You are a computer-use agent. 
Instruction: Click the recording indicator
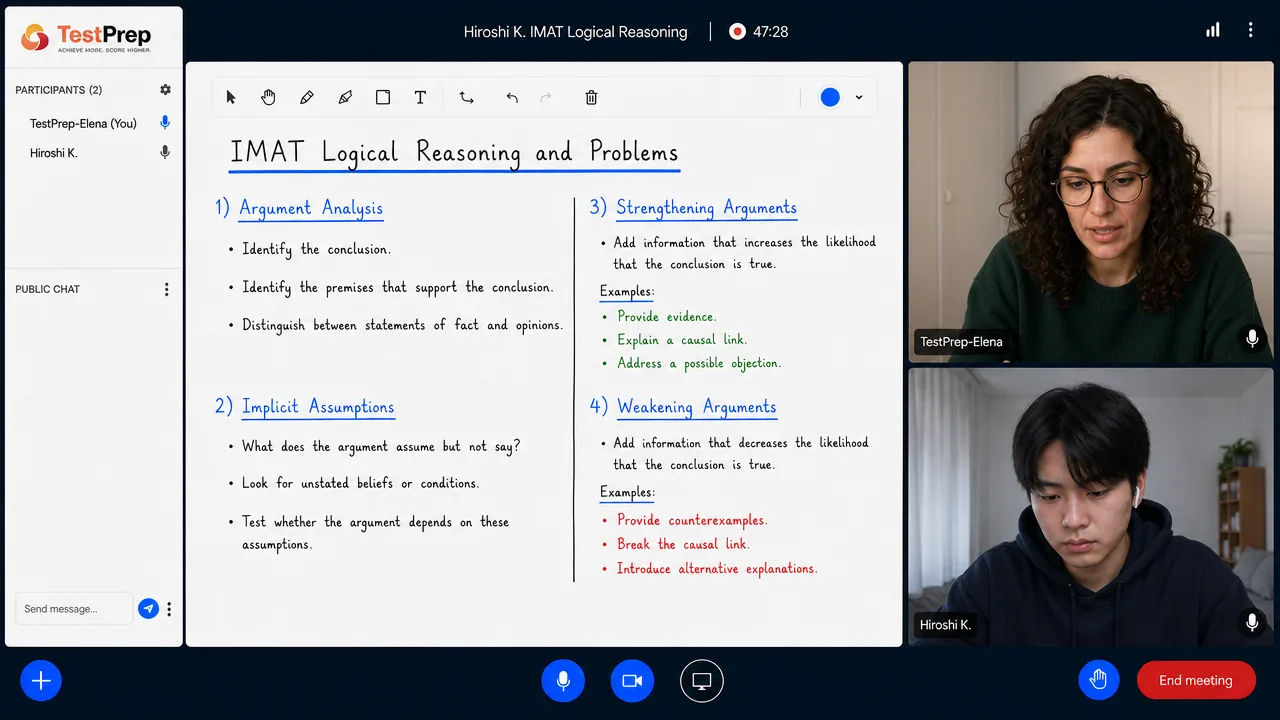tap(737, 31)
